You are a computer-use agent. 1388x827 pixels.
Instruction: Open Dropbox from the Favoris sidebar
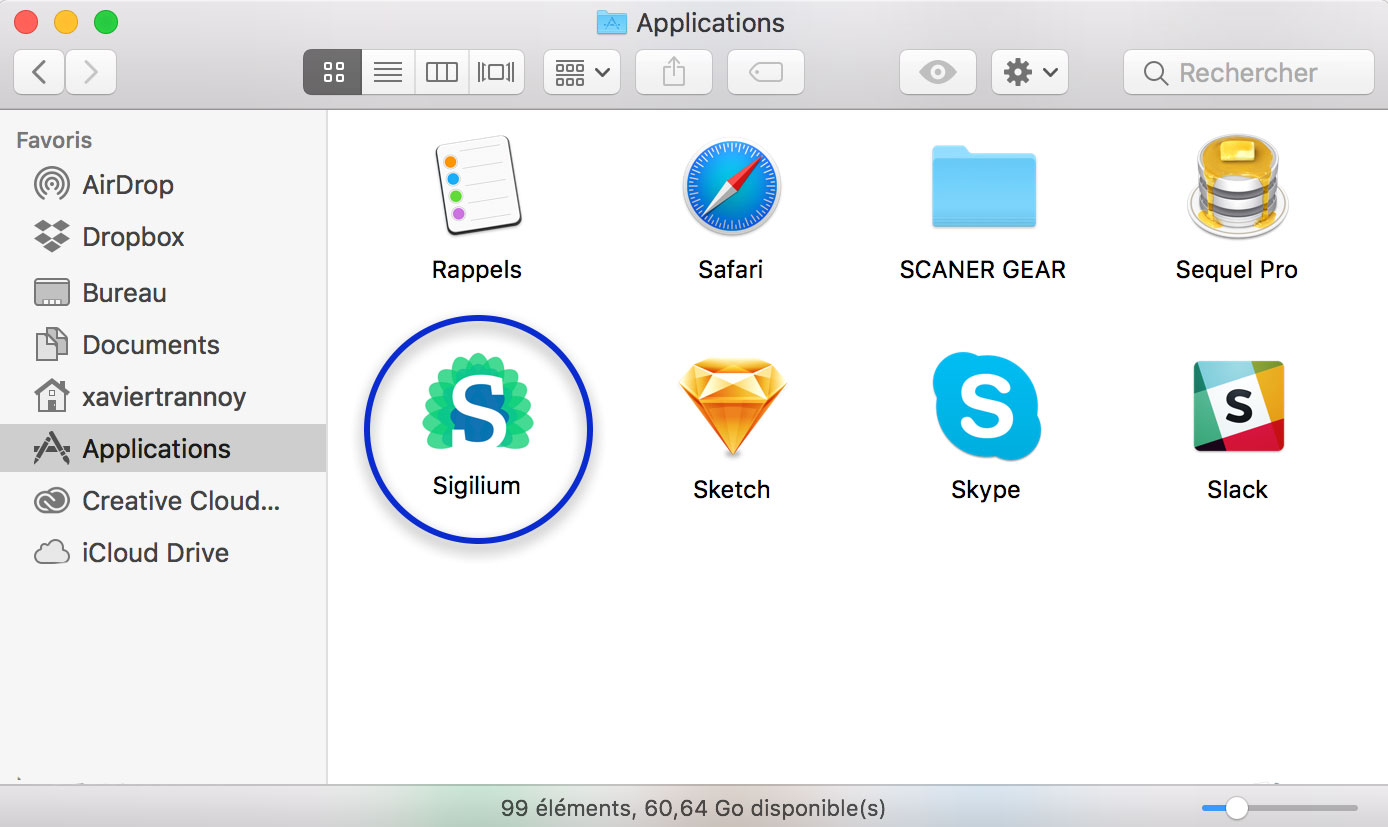point(163,237)
